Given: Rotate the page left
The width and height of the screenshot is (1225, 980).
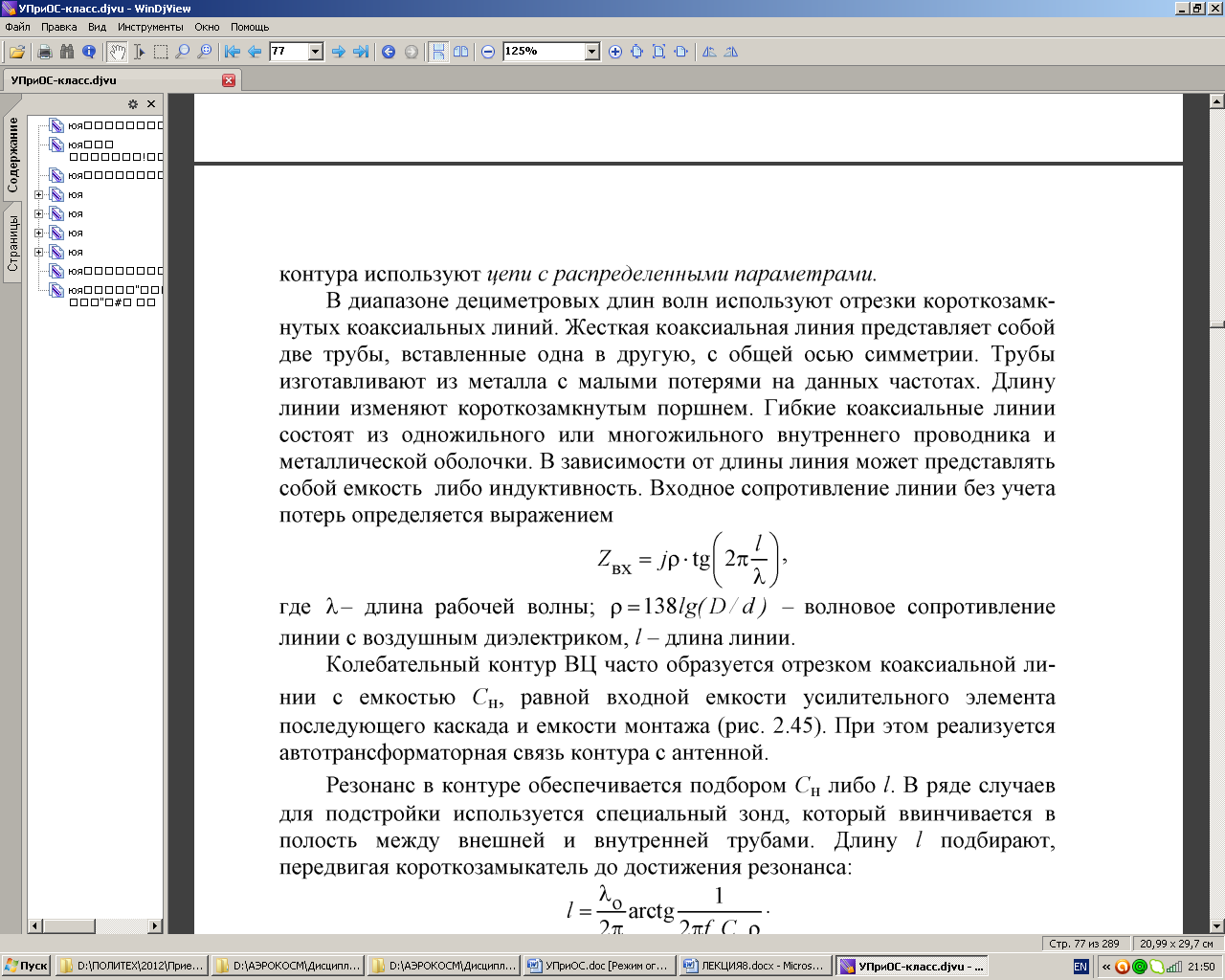Looking at the screenshot, I should [709, 52].
